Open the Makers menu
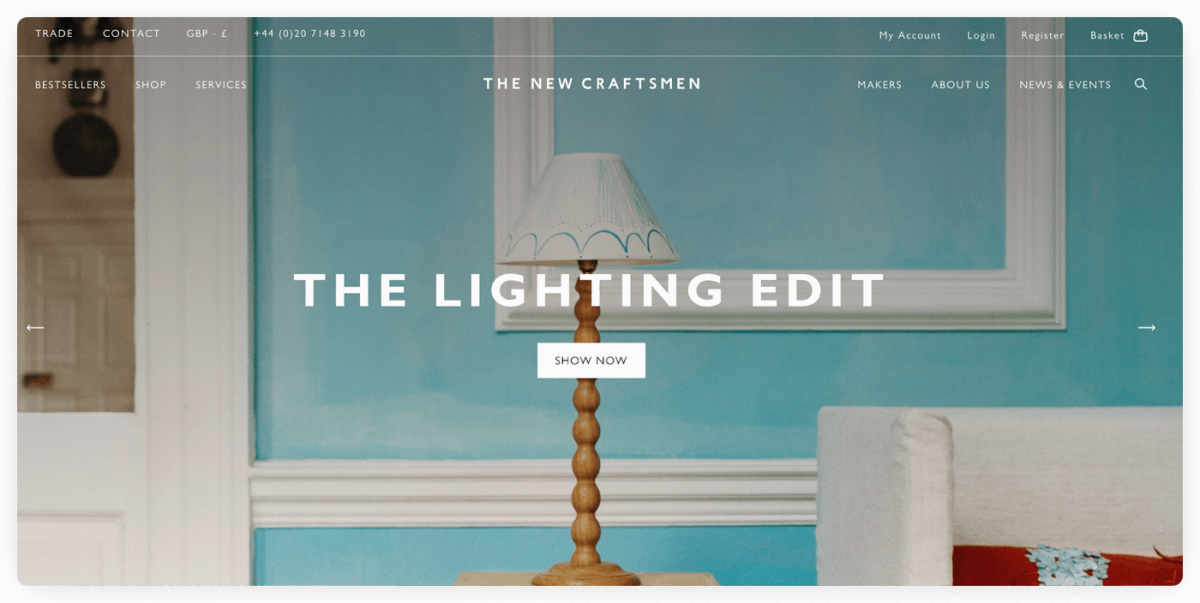This screenshot has height=603, width=1200. (x=880, y=85)
